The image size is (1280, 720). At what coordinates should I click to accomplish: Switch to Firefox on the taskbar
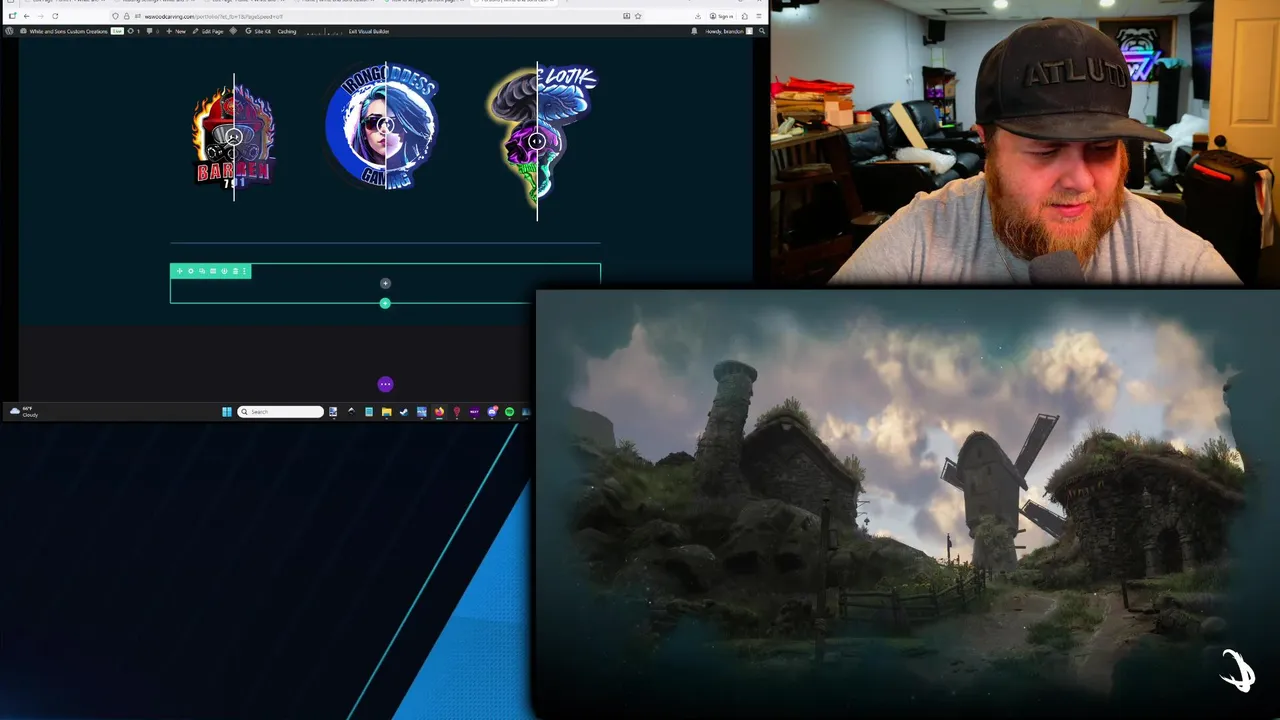pos(439,412)
